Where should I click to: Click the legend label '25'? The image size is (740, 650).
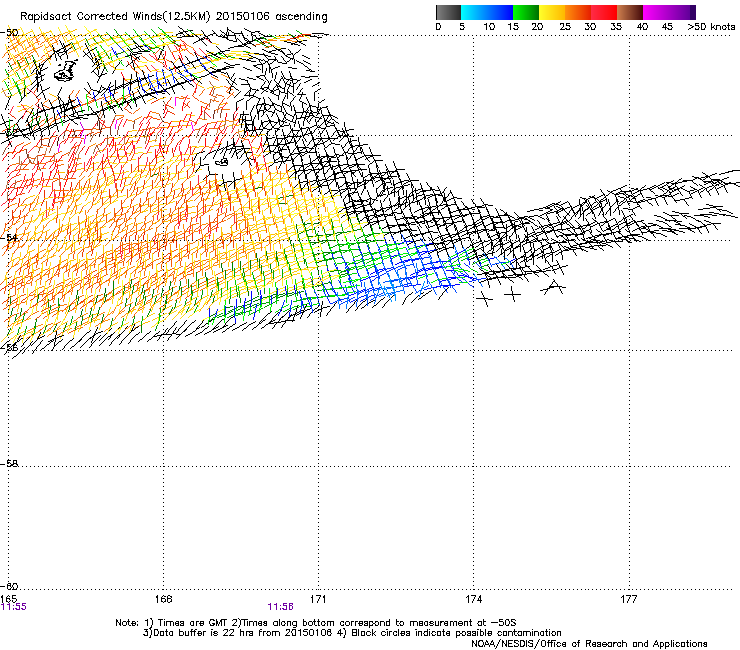click(565, 27)
